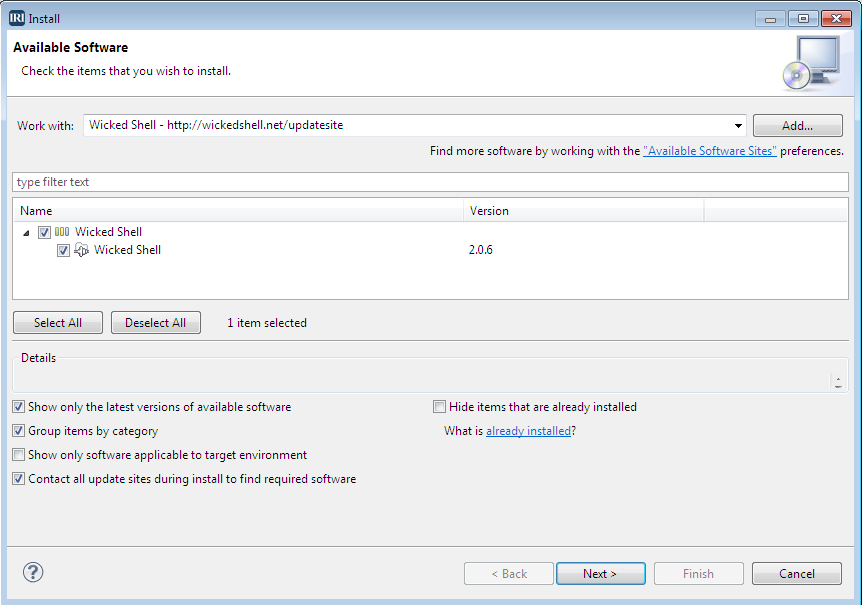862x605 pixels.
Task: Click the Next > button
Action: (600, 574)
